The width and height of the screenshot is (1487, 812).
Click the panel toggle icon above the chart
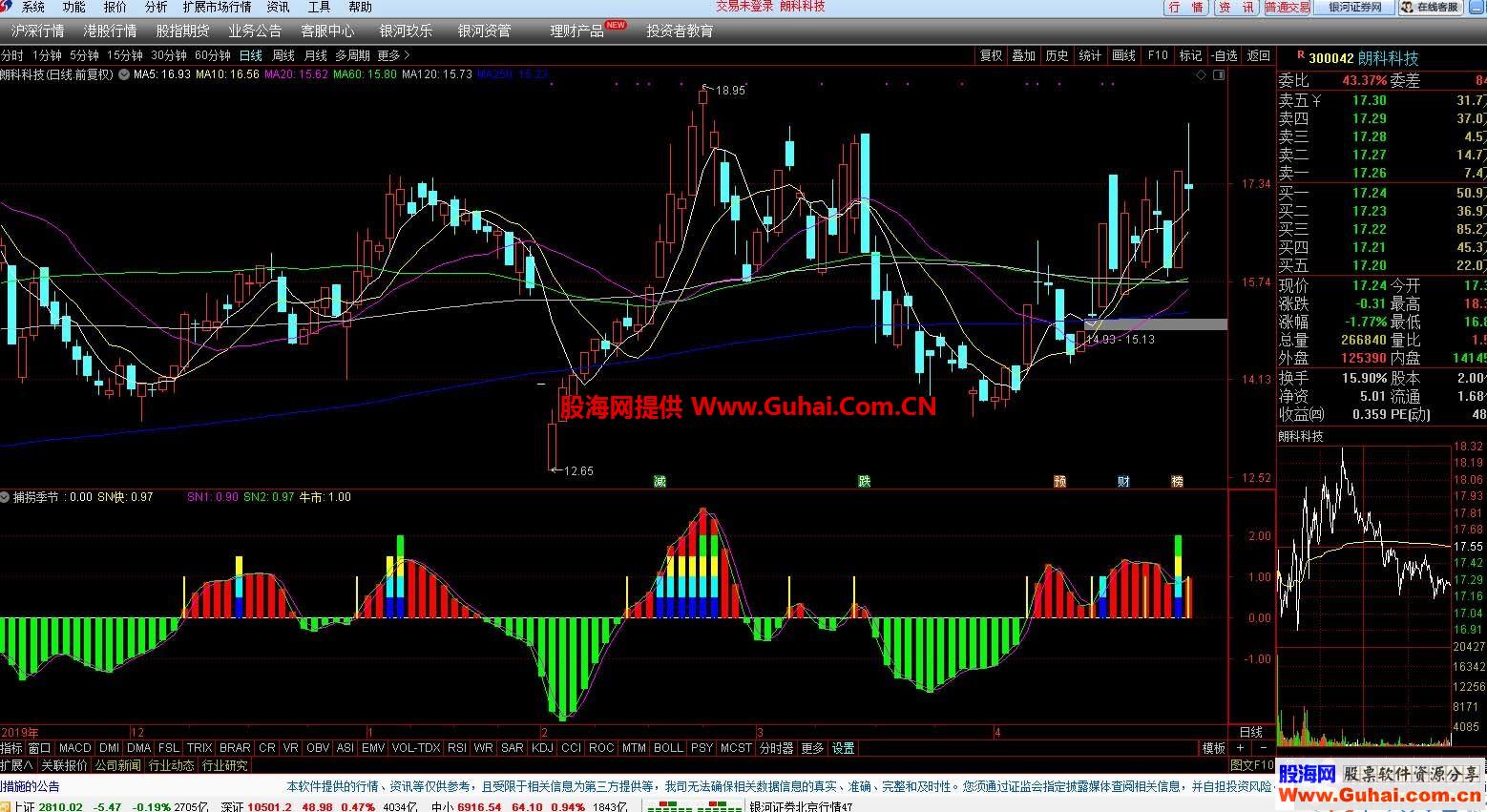pos(1219,73)
